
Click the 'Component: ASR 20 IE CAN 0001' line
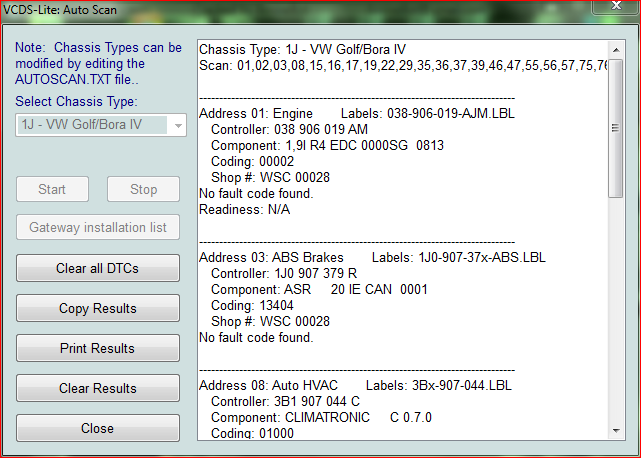pos(319,290)
